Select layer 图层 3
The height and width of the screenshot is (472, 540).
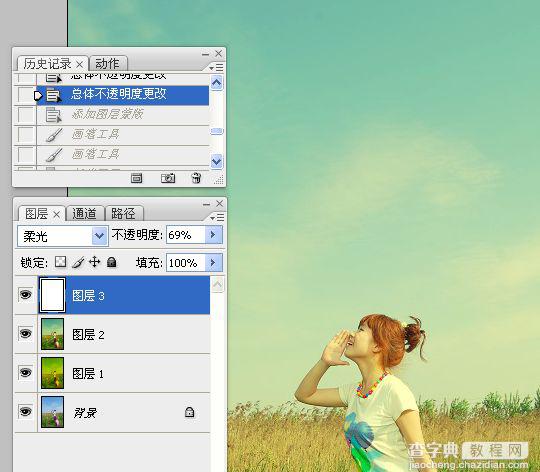click(x=123, y=295)
